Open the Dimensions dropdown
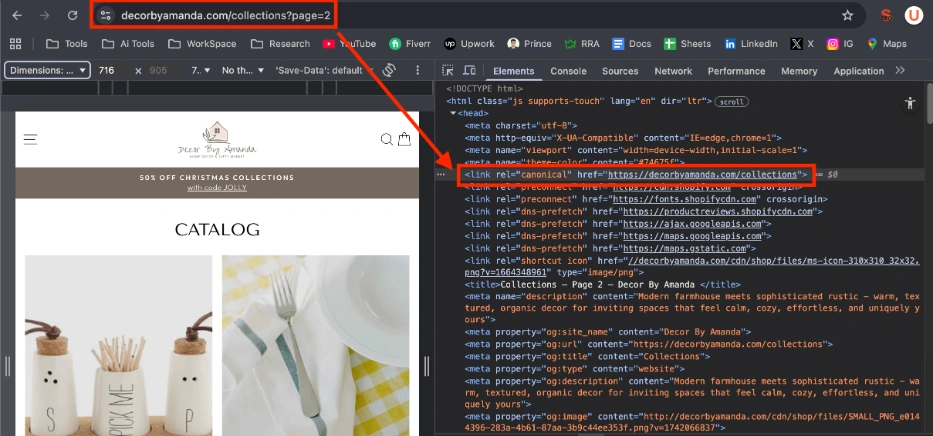 47,71
